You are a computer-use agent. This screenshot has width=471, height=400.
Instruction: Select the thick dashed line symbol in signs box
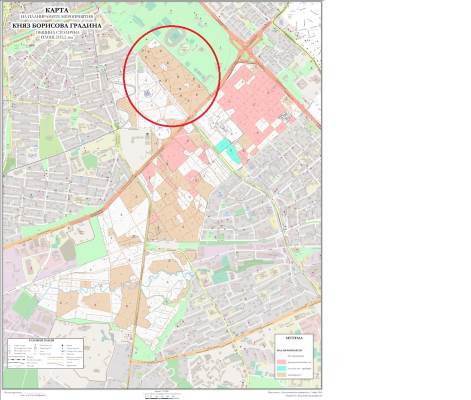[17, 360]
